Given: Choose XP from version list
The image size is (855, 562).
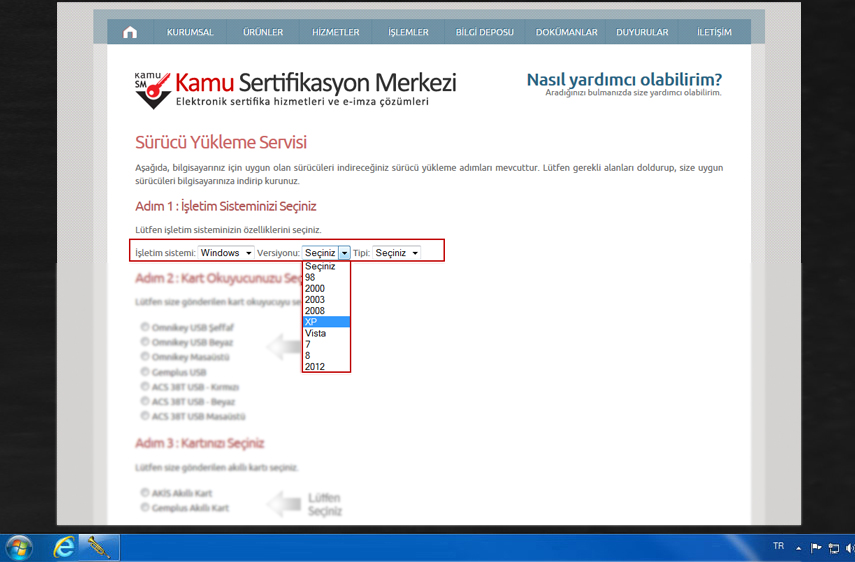Looking at the screenshot, I should click(x=326, y=322).
